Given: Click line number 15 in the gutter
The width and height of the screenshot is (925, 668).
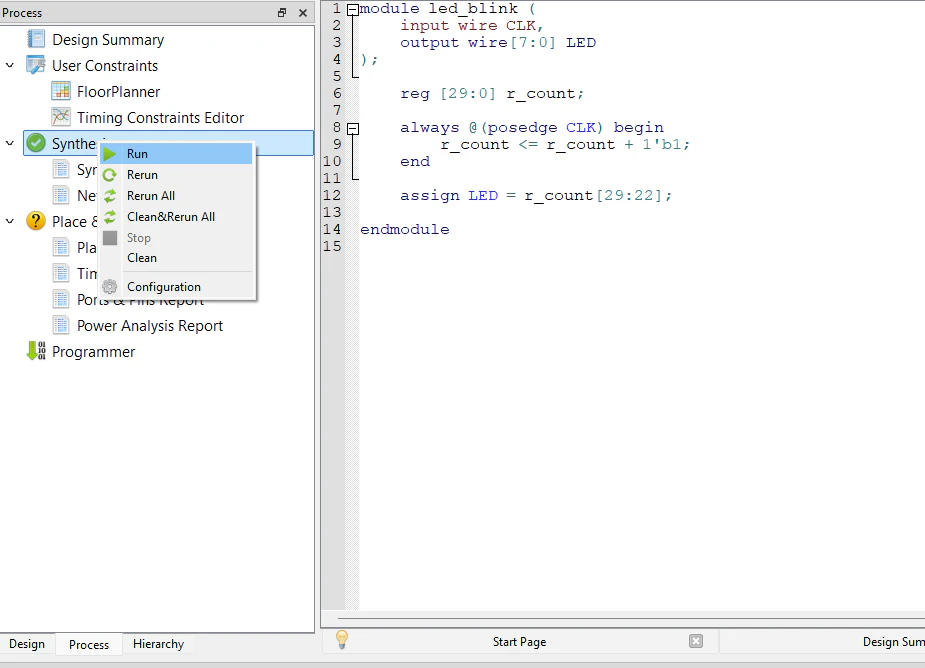Looking at the screenshot, I should tap(332, 246).
